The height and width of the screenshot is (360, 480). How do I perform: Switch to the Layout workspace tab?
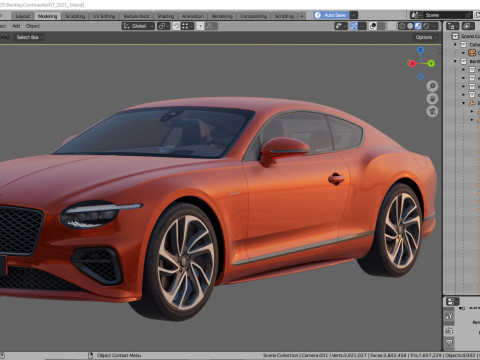23,16
